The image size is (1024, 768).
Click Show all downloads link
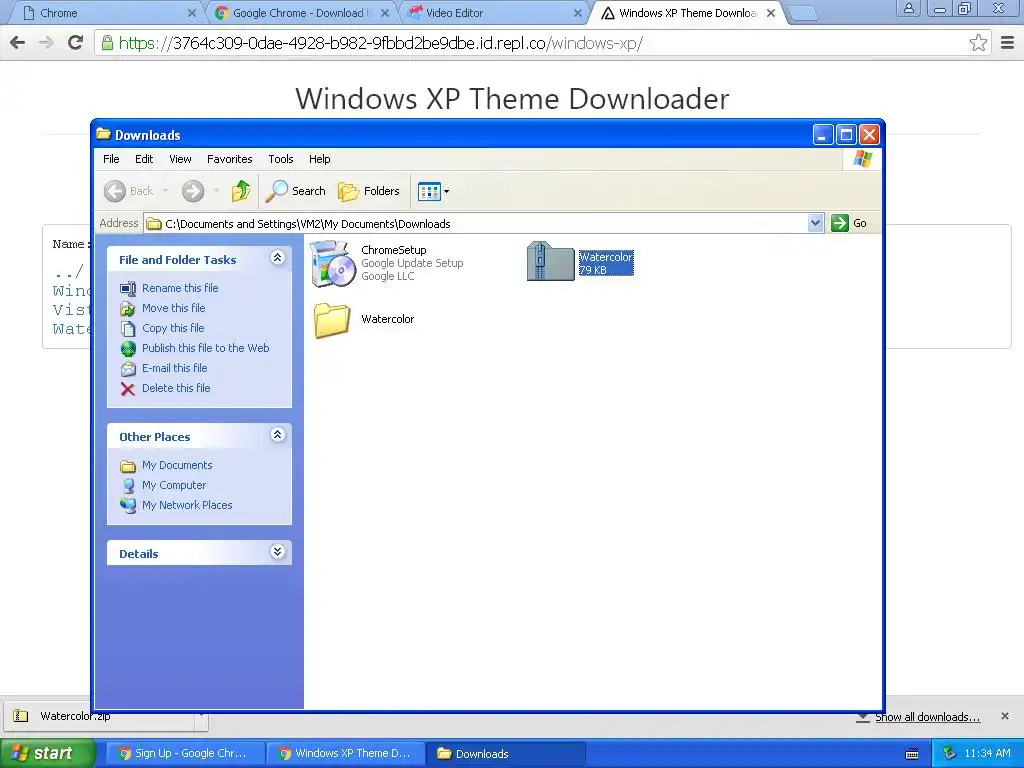(927, 717)
